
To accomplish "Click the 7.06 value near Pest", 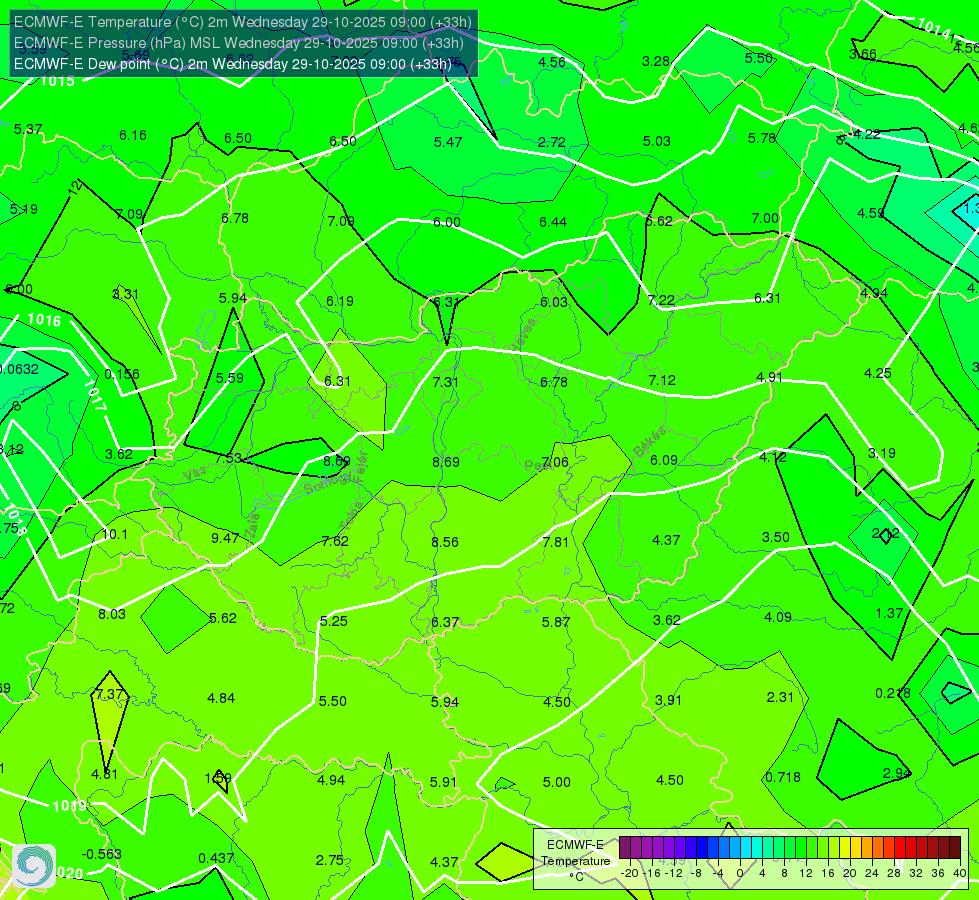I will pyautogui.click(x=555, y=462).
